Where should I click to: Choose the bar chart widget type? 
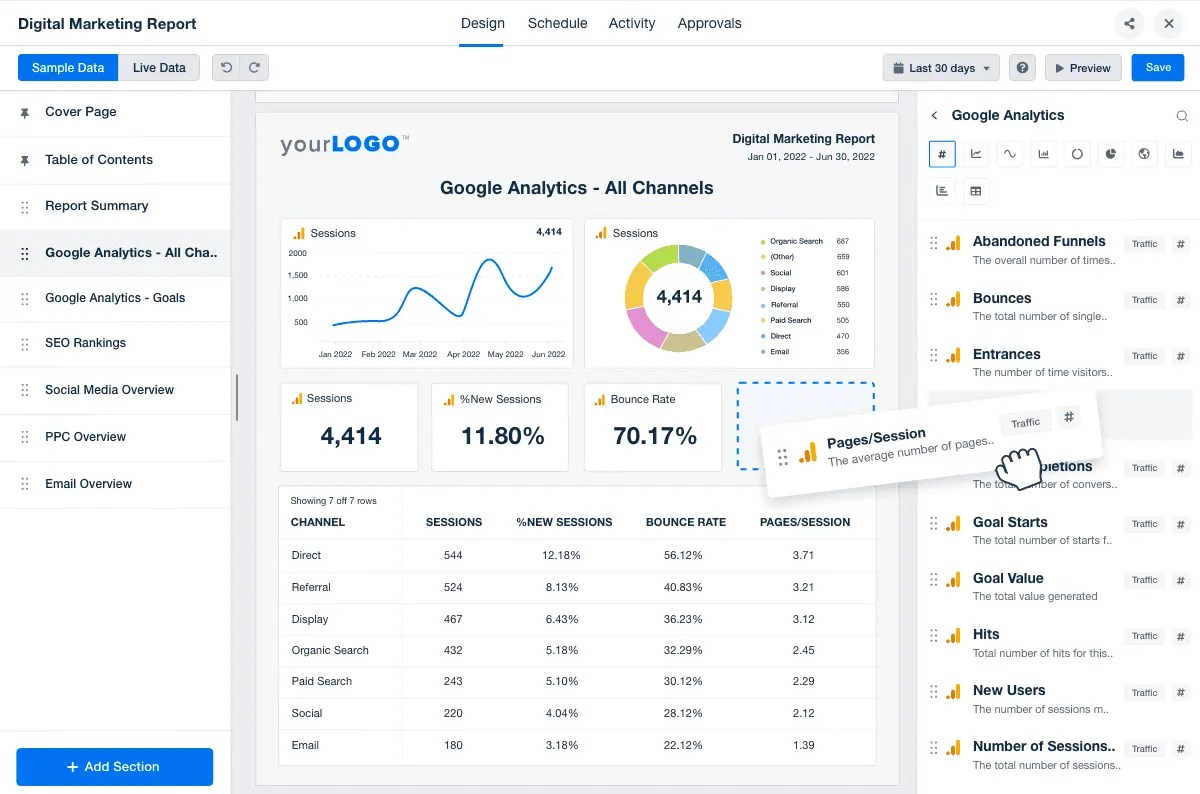1043,154
